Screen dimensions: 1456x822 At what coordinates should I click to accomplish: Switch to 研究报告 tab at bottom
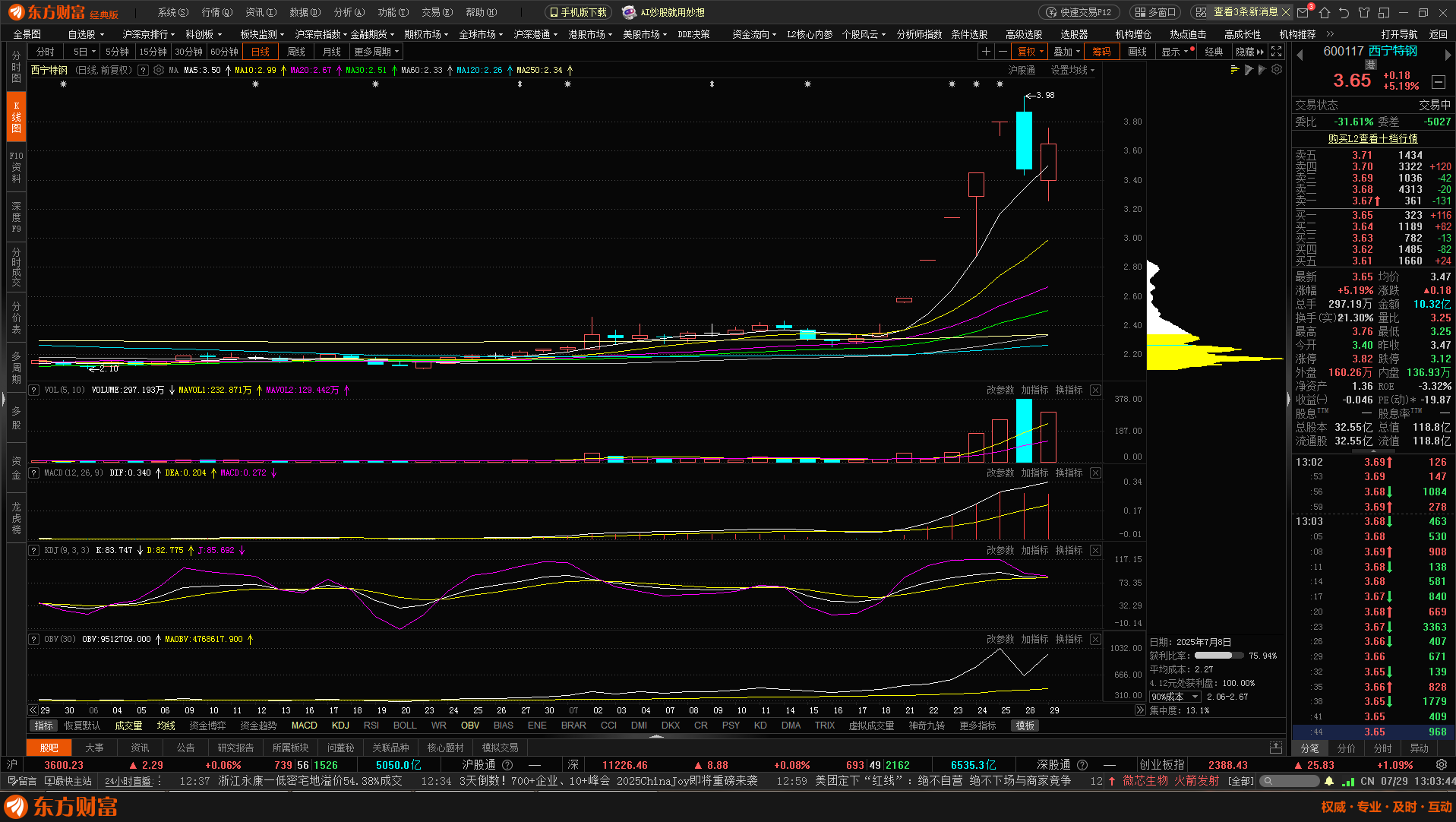235,748
